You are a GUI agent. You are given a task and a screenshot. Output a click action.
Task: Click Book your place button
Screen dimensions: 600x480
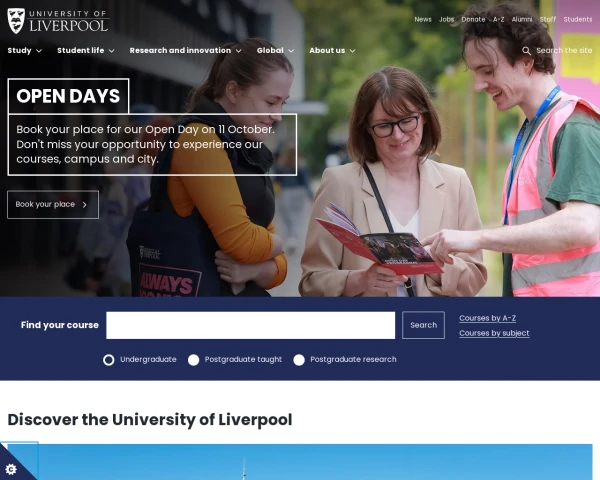coord(53,205)
